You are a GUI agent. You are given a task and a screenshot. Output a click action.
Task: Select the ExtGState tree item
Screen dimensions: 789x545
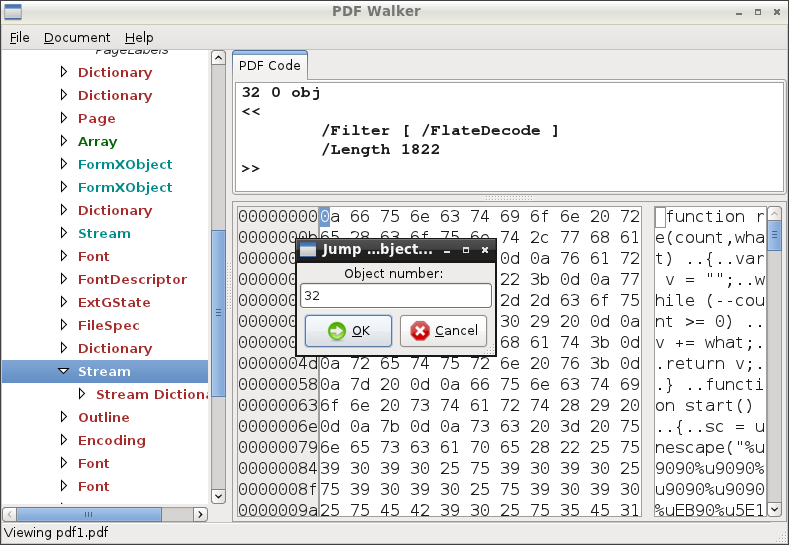coord(115,302)
